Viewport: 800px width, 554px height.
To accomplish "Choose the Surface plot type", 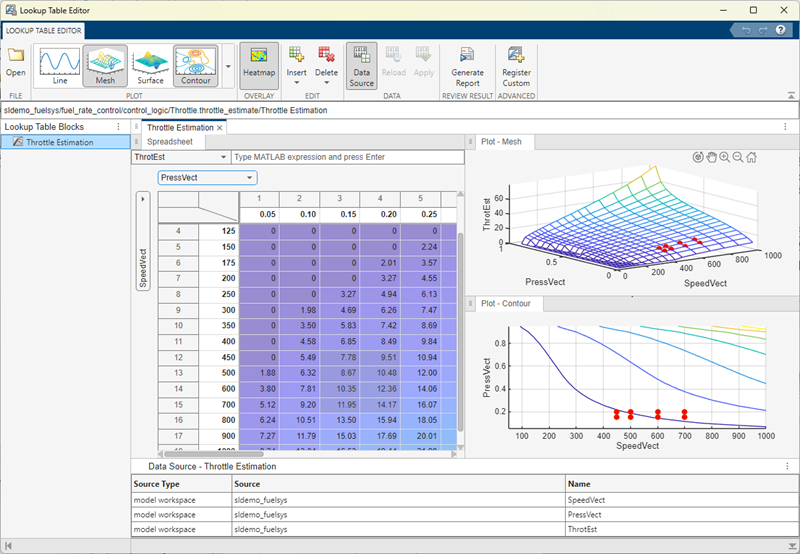I will click(x=149, y=65).
